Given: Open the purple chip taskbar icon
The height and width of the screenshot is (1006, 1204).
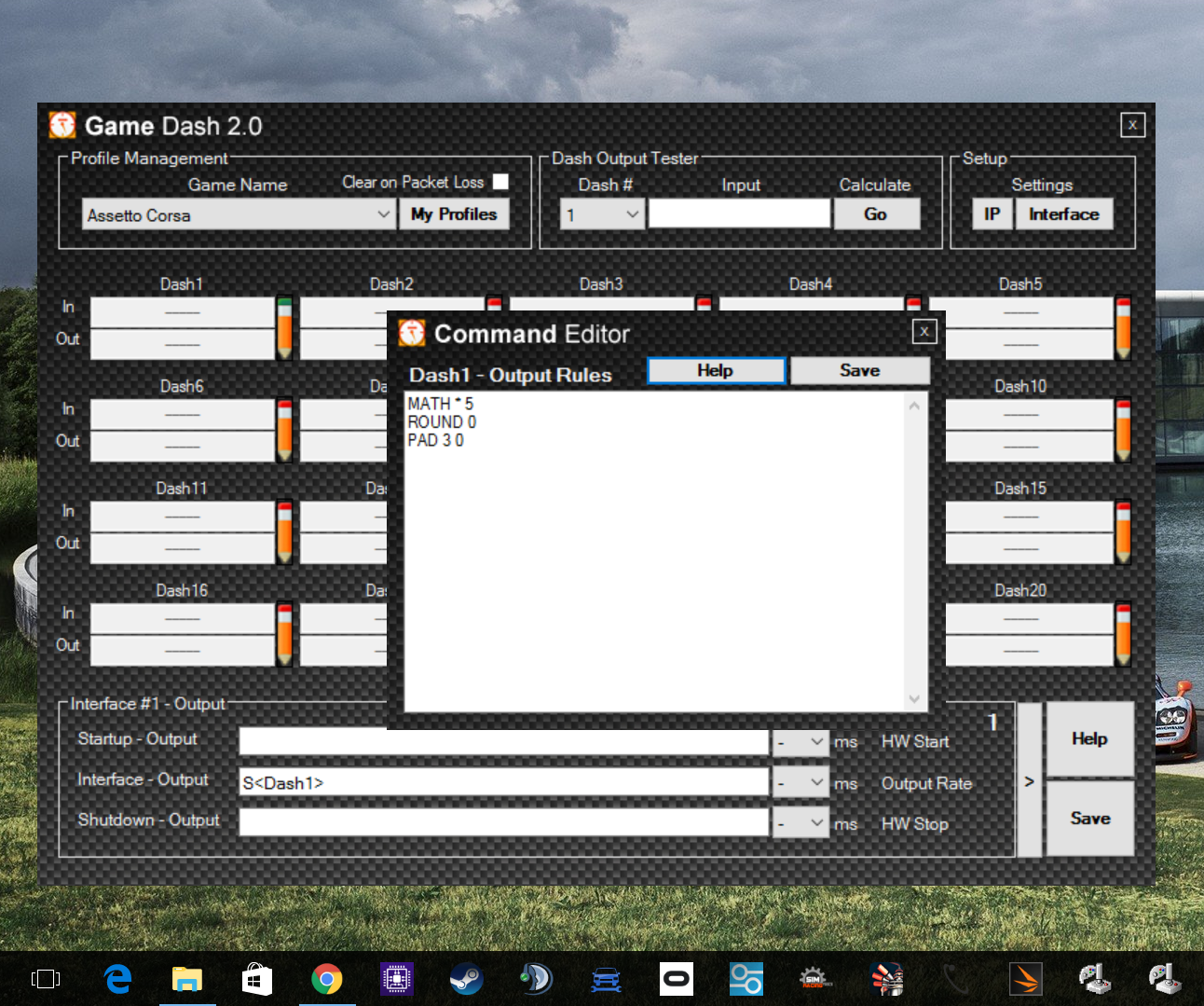Looking at the screenshot, I should (x=397, y=979).
